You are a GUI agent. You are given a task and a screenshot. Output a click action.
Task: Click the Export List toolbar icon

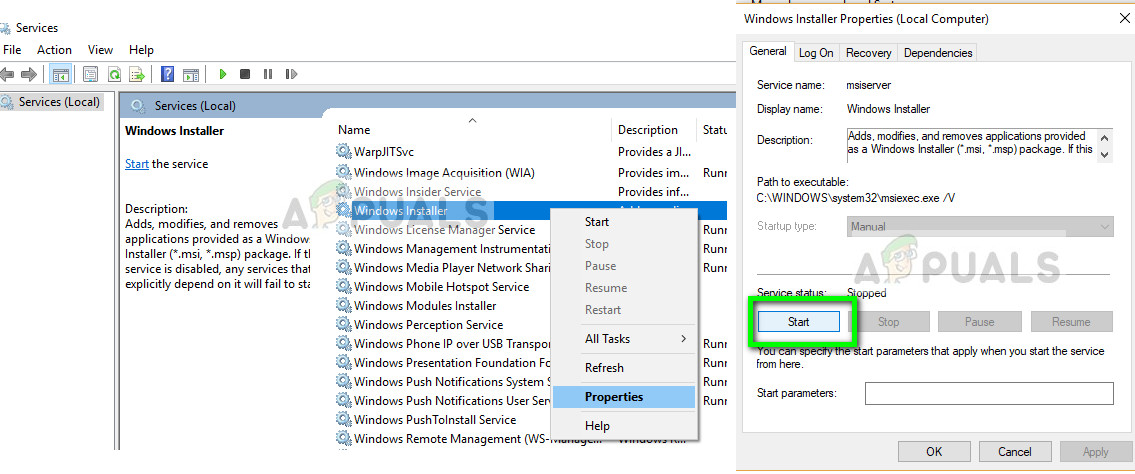click(x=137, y=74)
